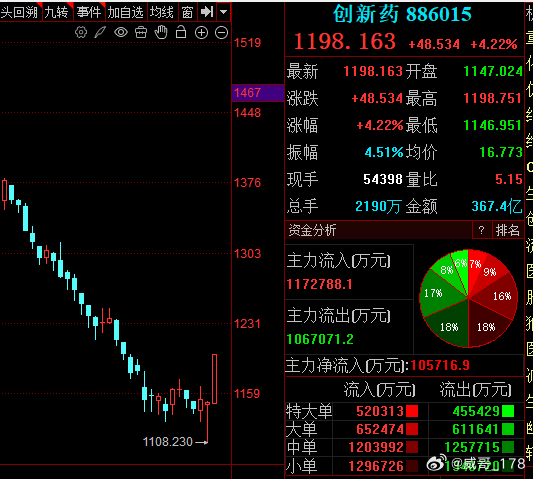Click the 特大单 outflow green swatch
The width and height of the screenshot is (533, 479).
(508, 411)
